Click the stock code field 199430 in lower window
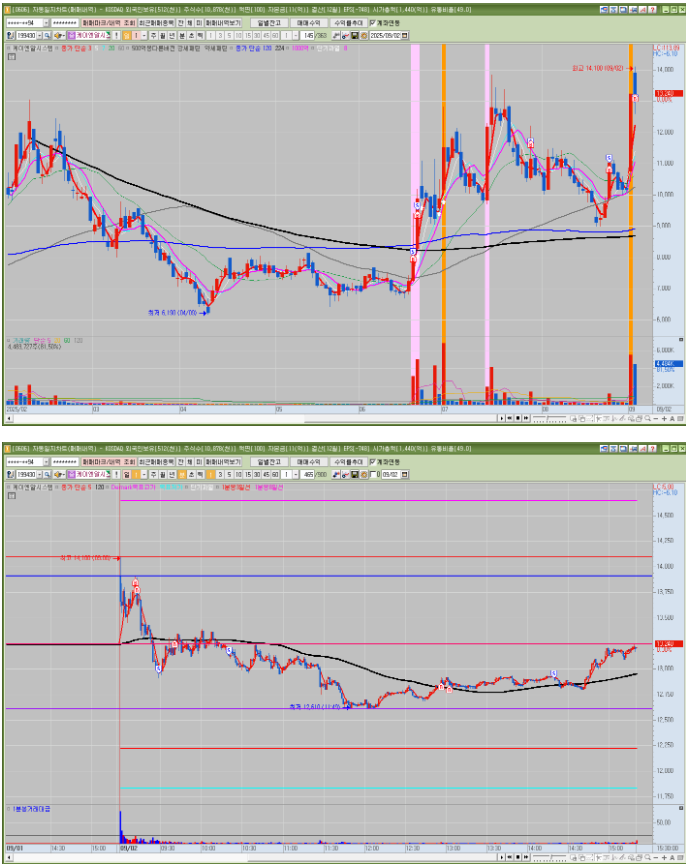 pyautogui.click(x=26, y=474)
